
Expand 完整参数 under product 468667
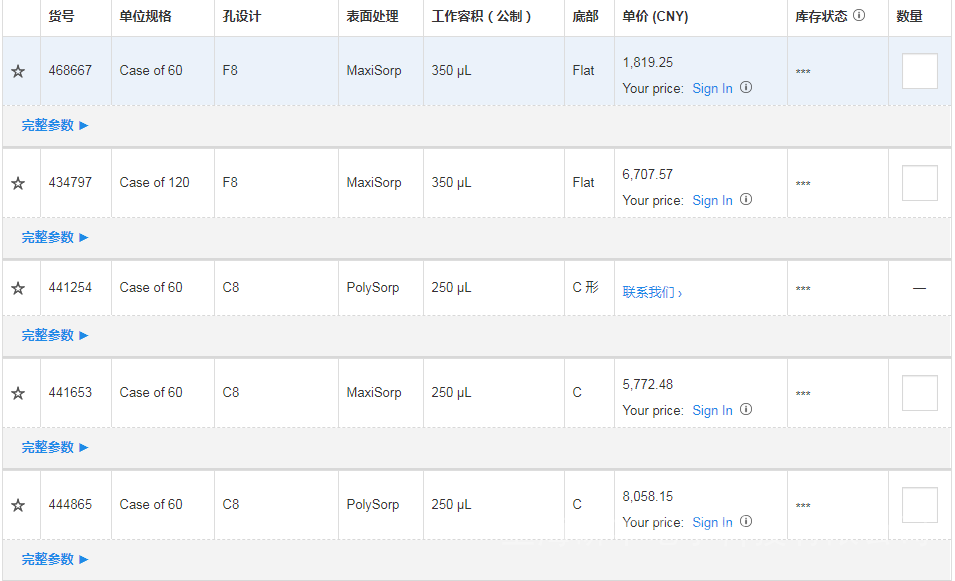pos(55,126)
